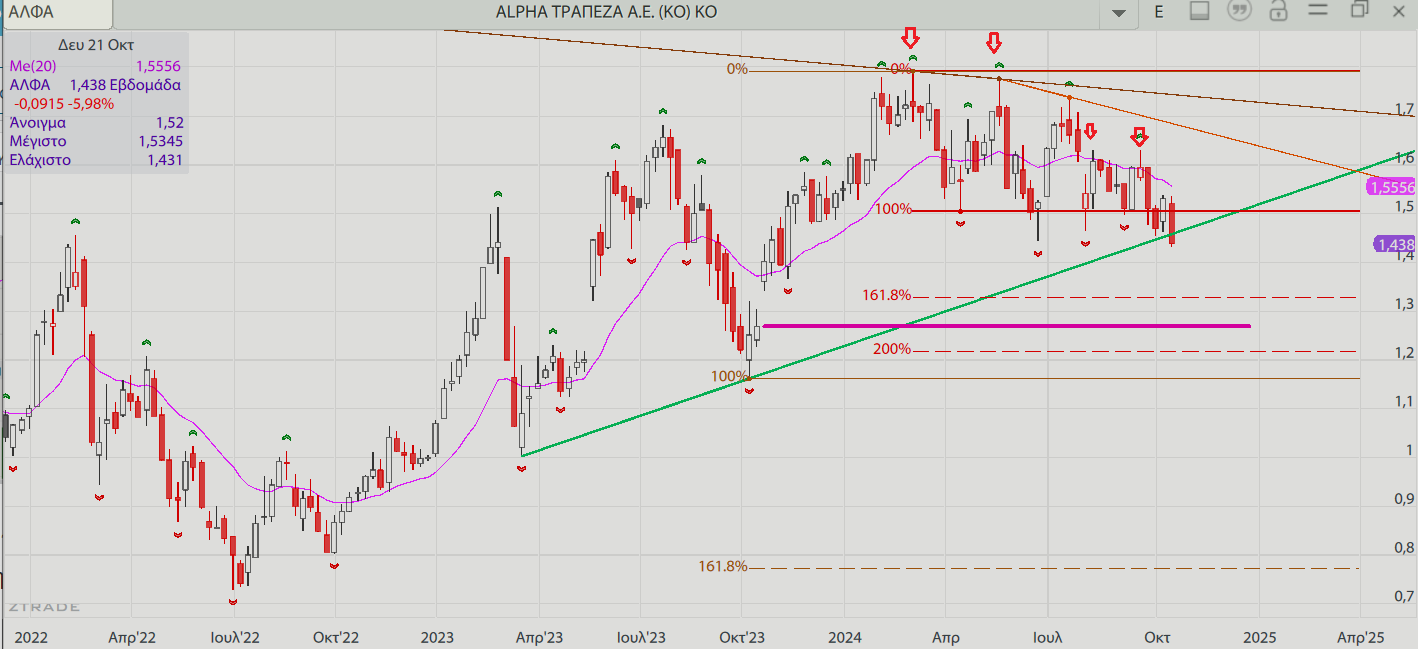Click the 'Άνοιγμα' label in the info panel

[x=37, y=122]
